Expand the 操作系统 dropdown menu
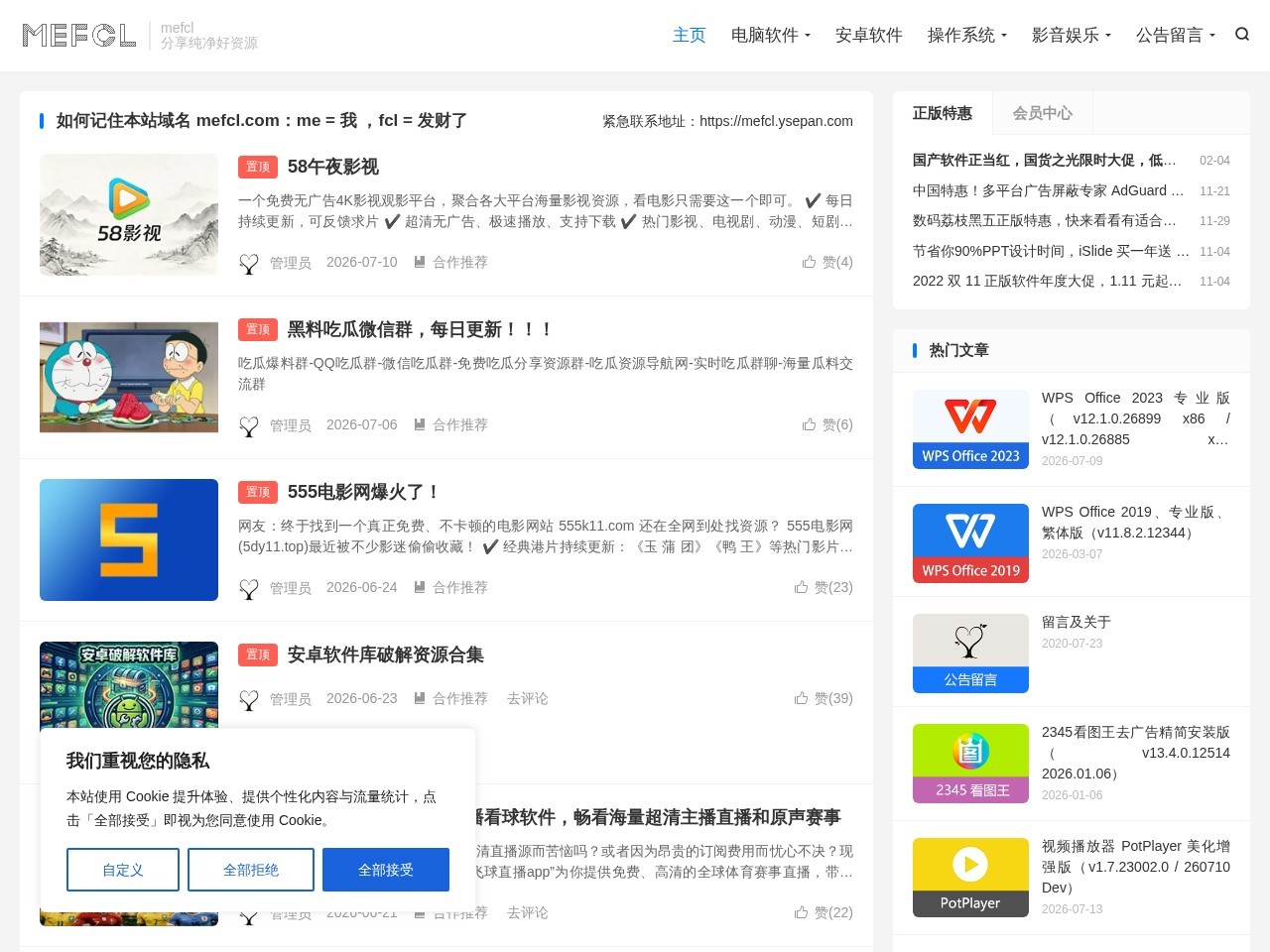The width and height of the screenshot is (1270, 952). pyautogui.click(x=967, y=35)
